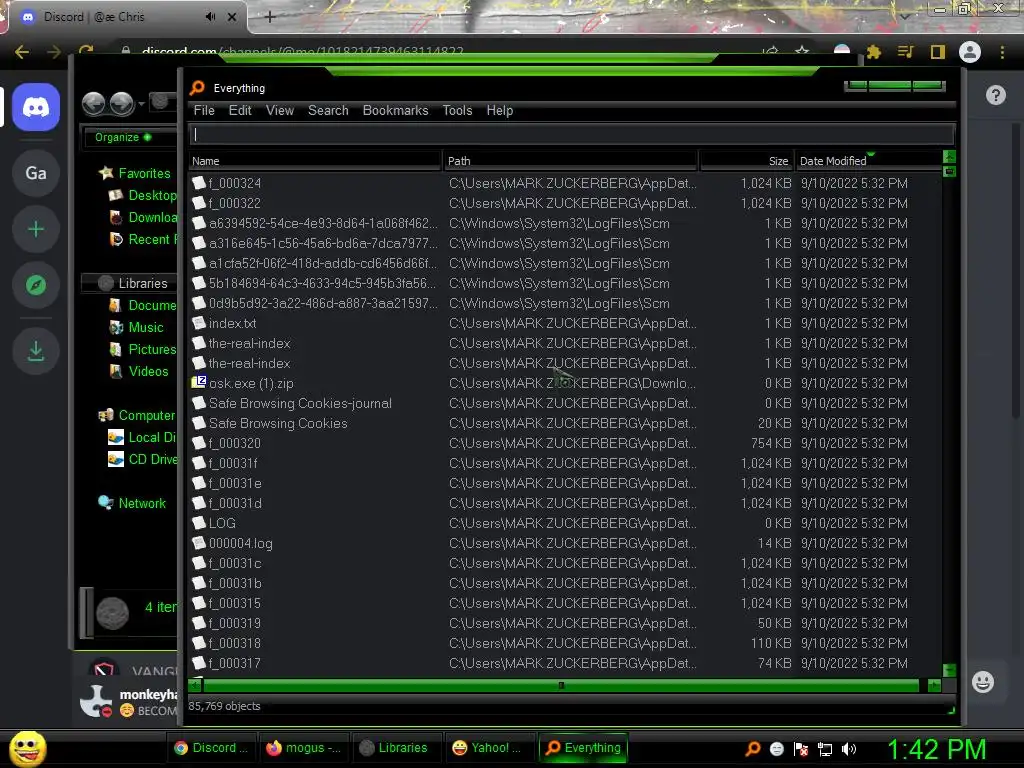
Task: Click Everything search input field
Action: pyautogui.click(x=572, y=135)
